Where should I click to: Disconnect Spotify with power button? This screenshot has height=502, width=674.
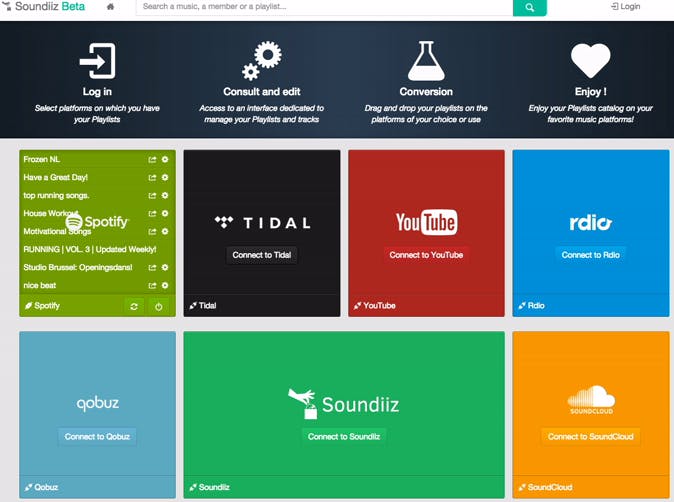[159, 306]
